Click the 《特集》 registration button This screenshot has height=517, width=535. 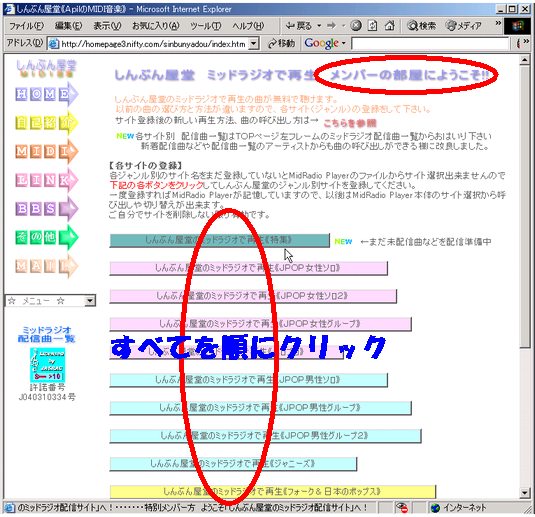coord(219,241)
